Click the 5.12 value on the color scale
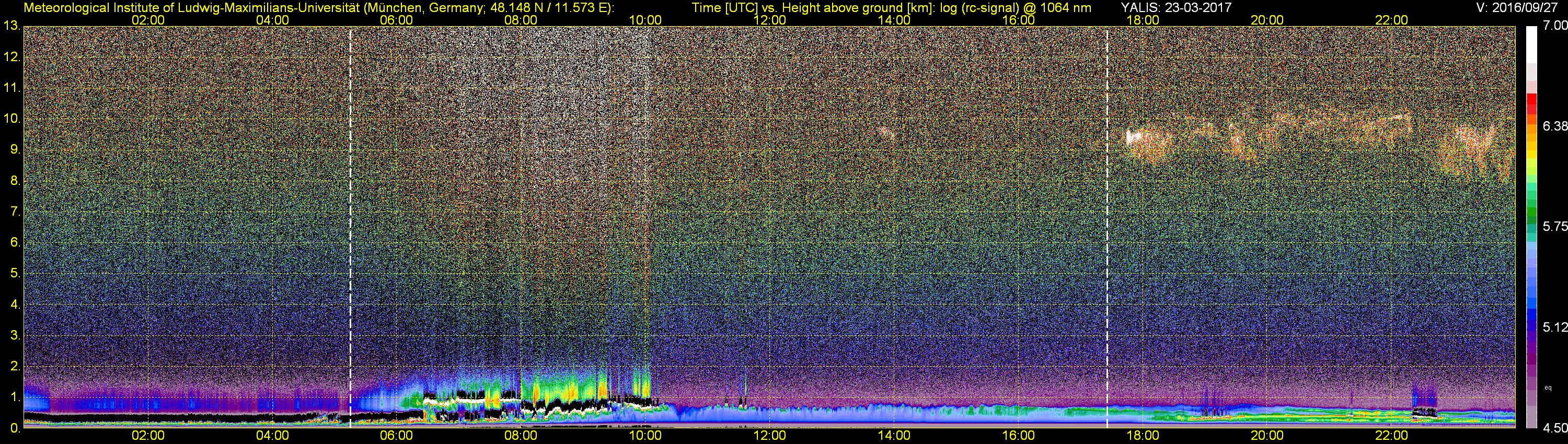The height and width of the screenshot is (444, 1568). [x=1554, y=327]
